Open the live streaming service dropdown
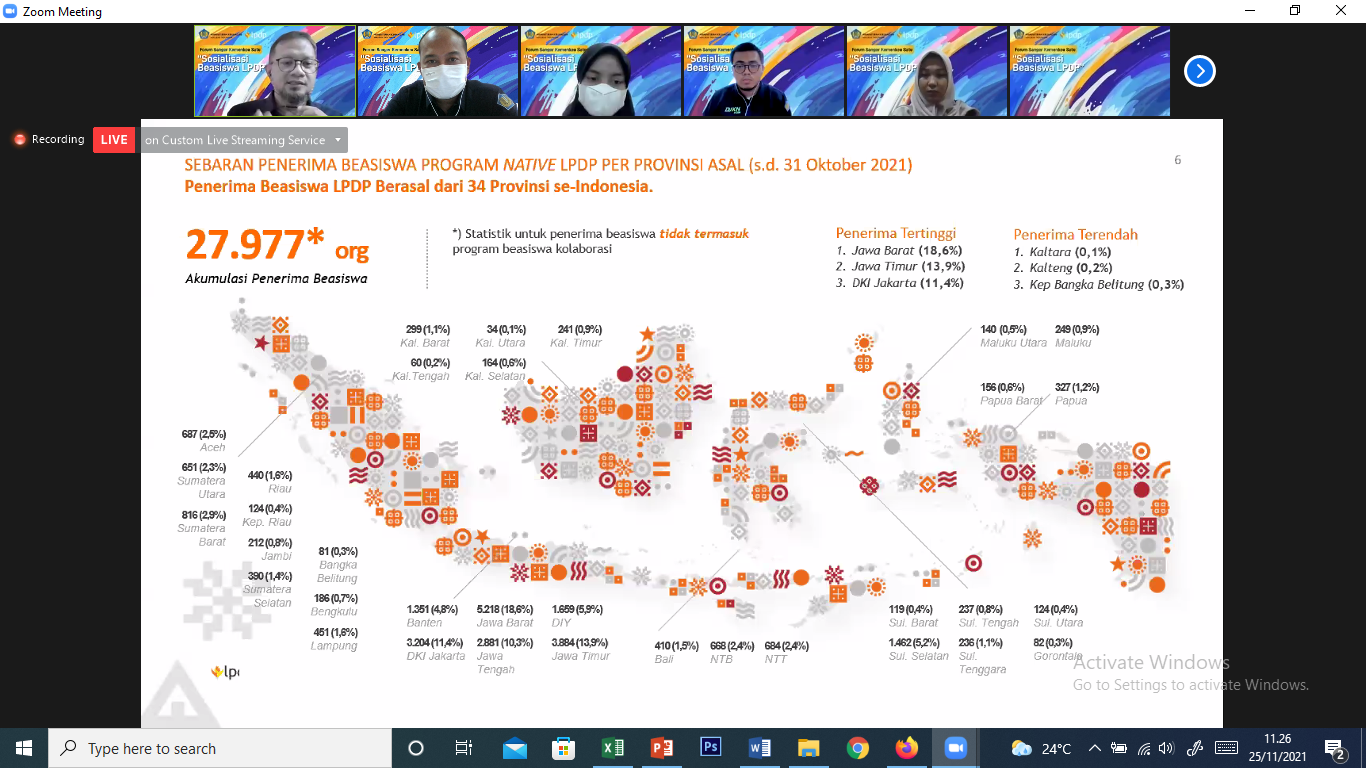 (x=244, y=140)
